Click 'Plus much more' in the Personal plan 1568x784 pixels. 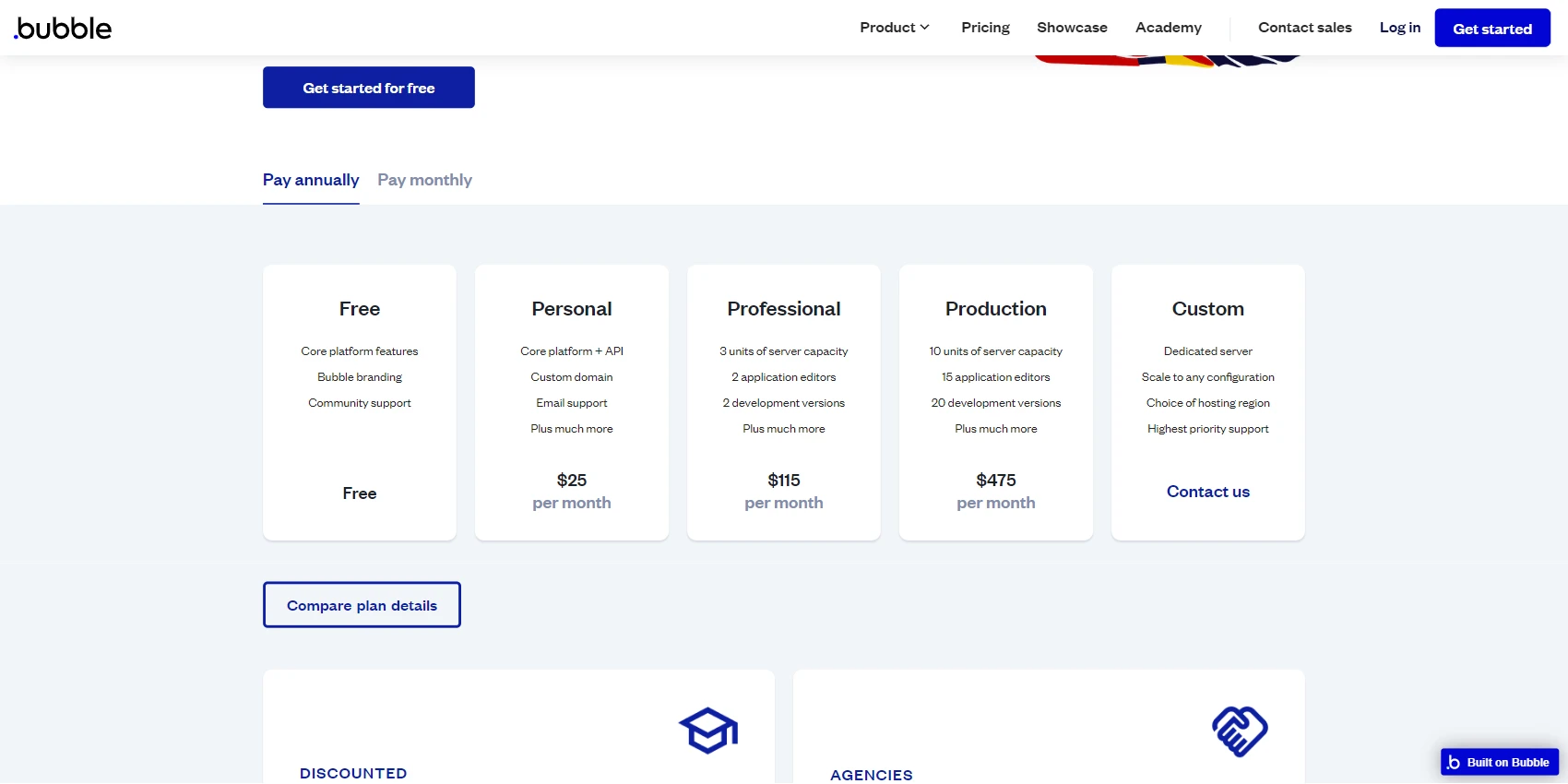click(572, 429)
